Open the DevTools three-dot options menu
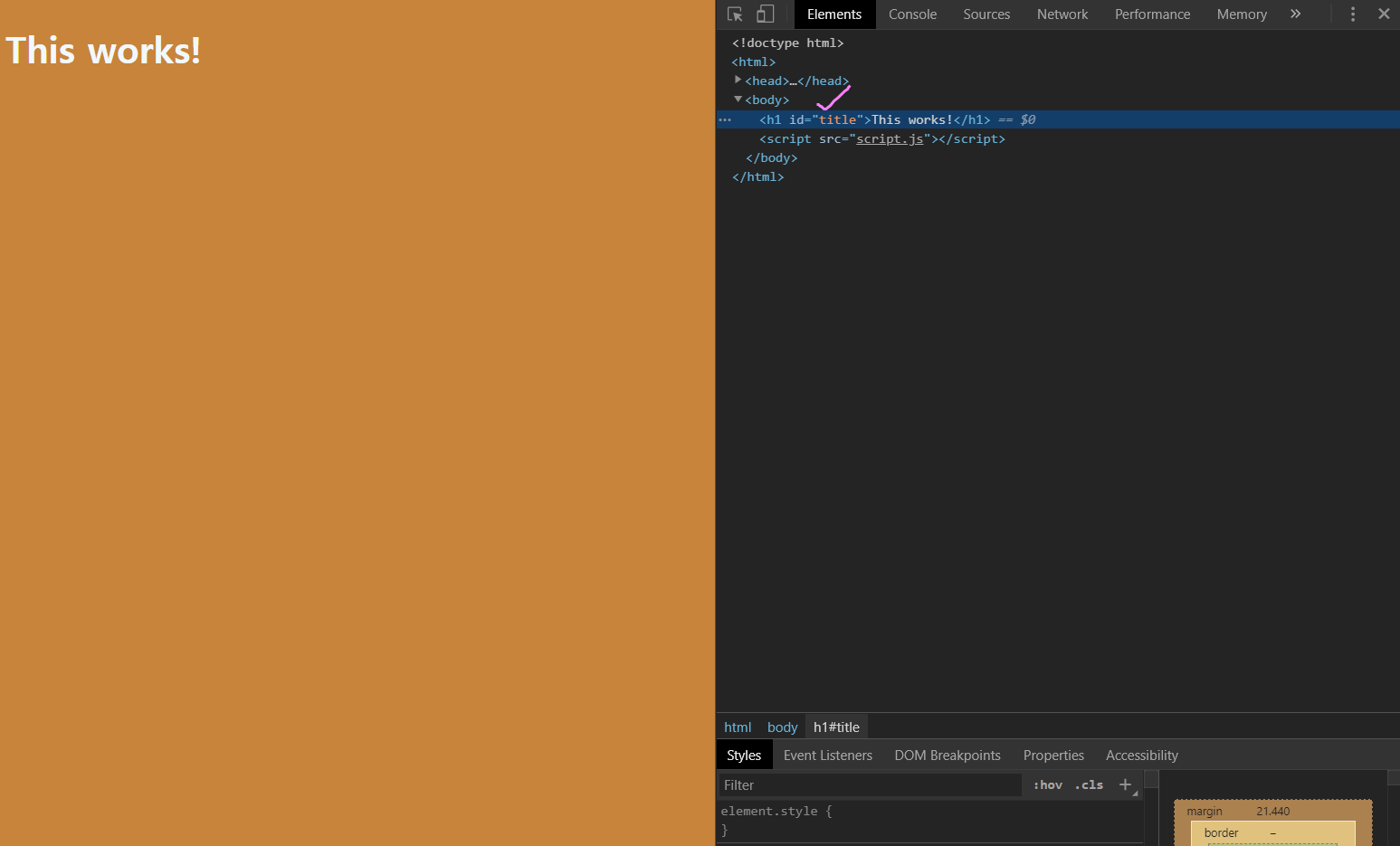Viewport: 1400px width, 846px height. 1353,14
